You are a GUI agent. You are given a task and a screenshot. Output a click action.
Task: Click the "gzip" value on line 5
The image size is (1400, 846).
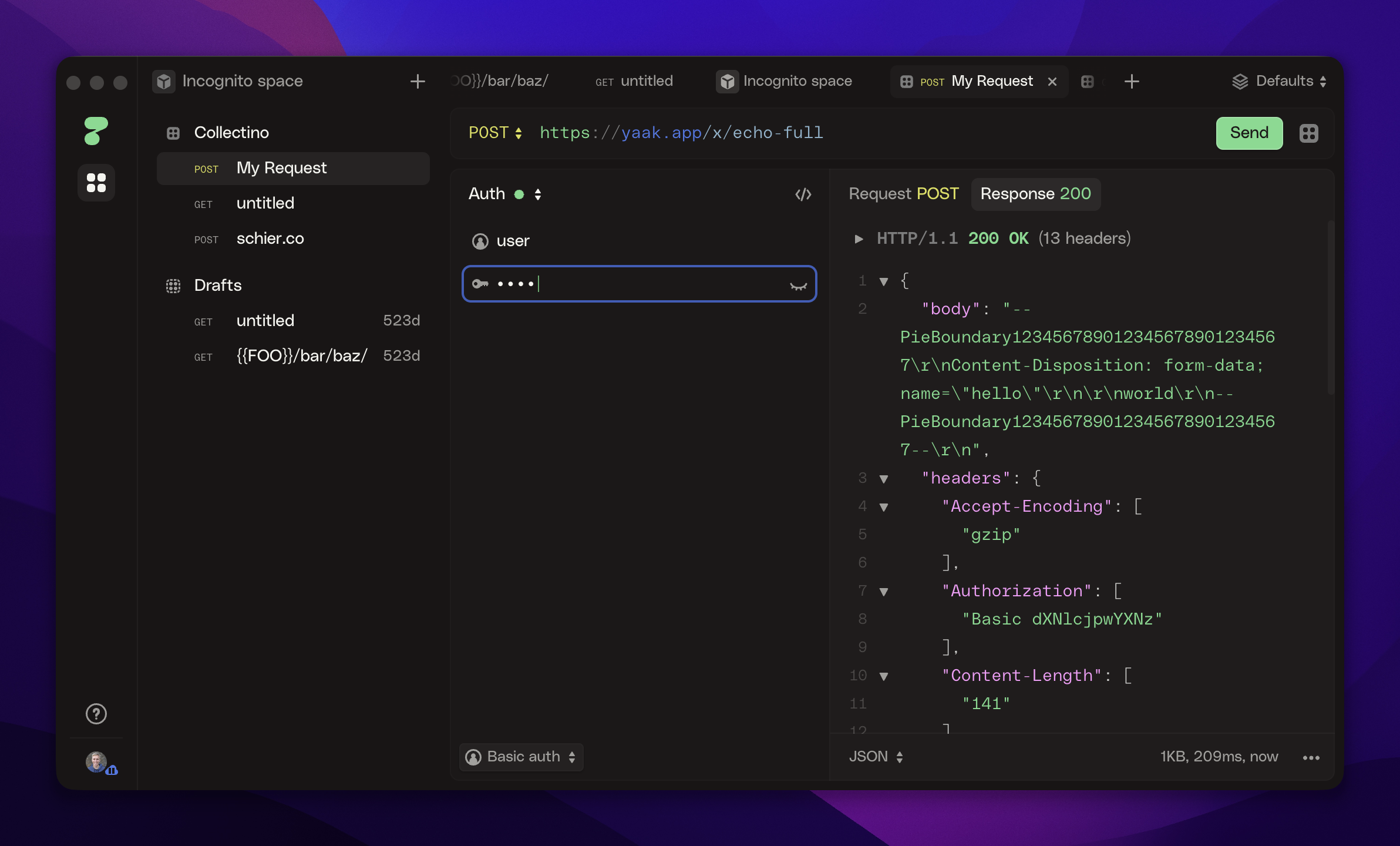coord(991,535)
